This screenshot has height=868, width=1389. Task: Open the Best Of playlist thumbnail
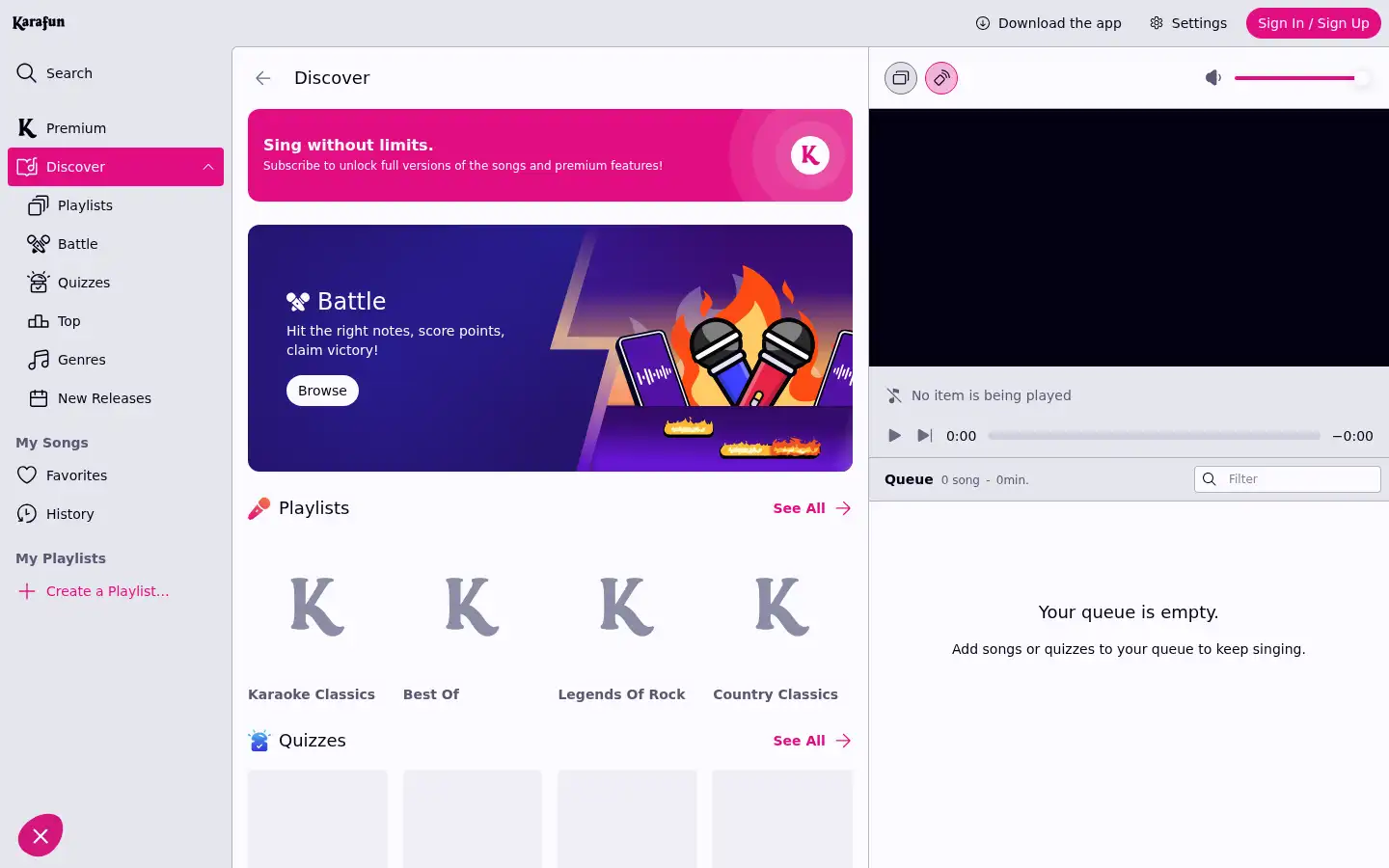click(x=473, y=606)
